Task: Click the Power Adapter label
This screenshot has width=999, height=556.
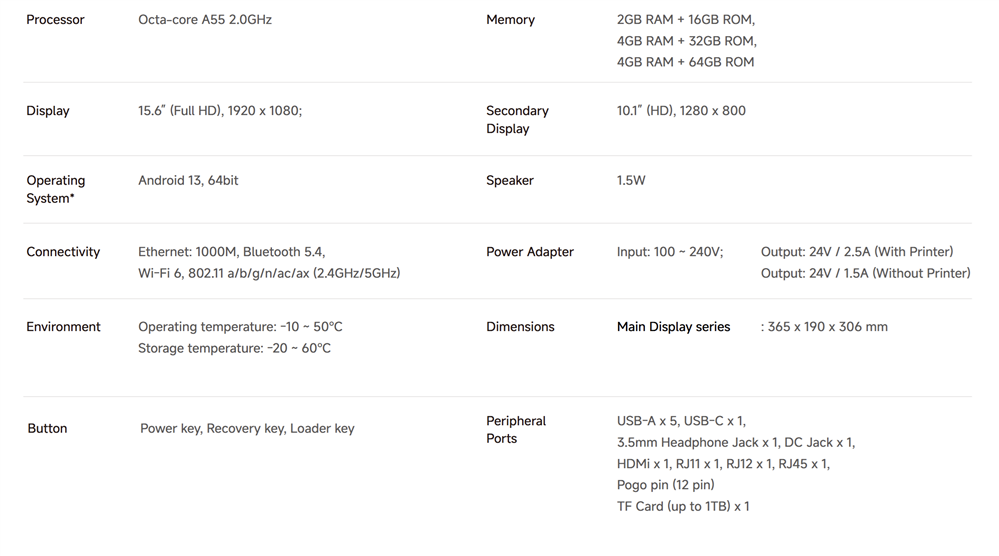Action: click(x=530, y=252)
